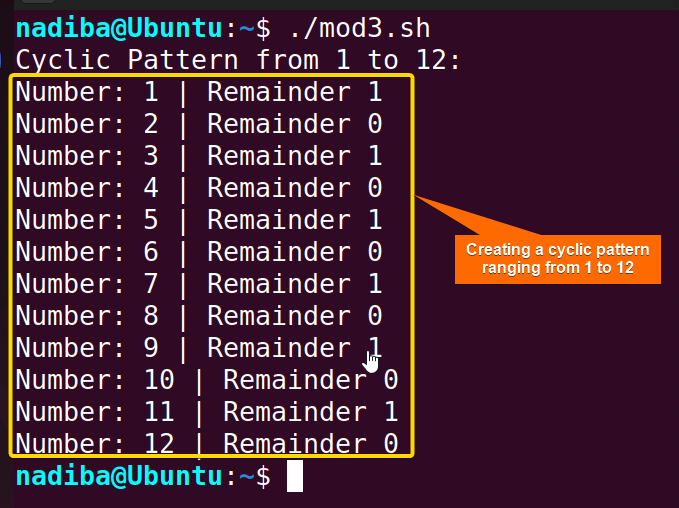Click the Number: 11 output line

[207, 411]
